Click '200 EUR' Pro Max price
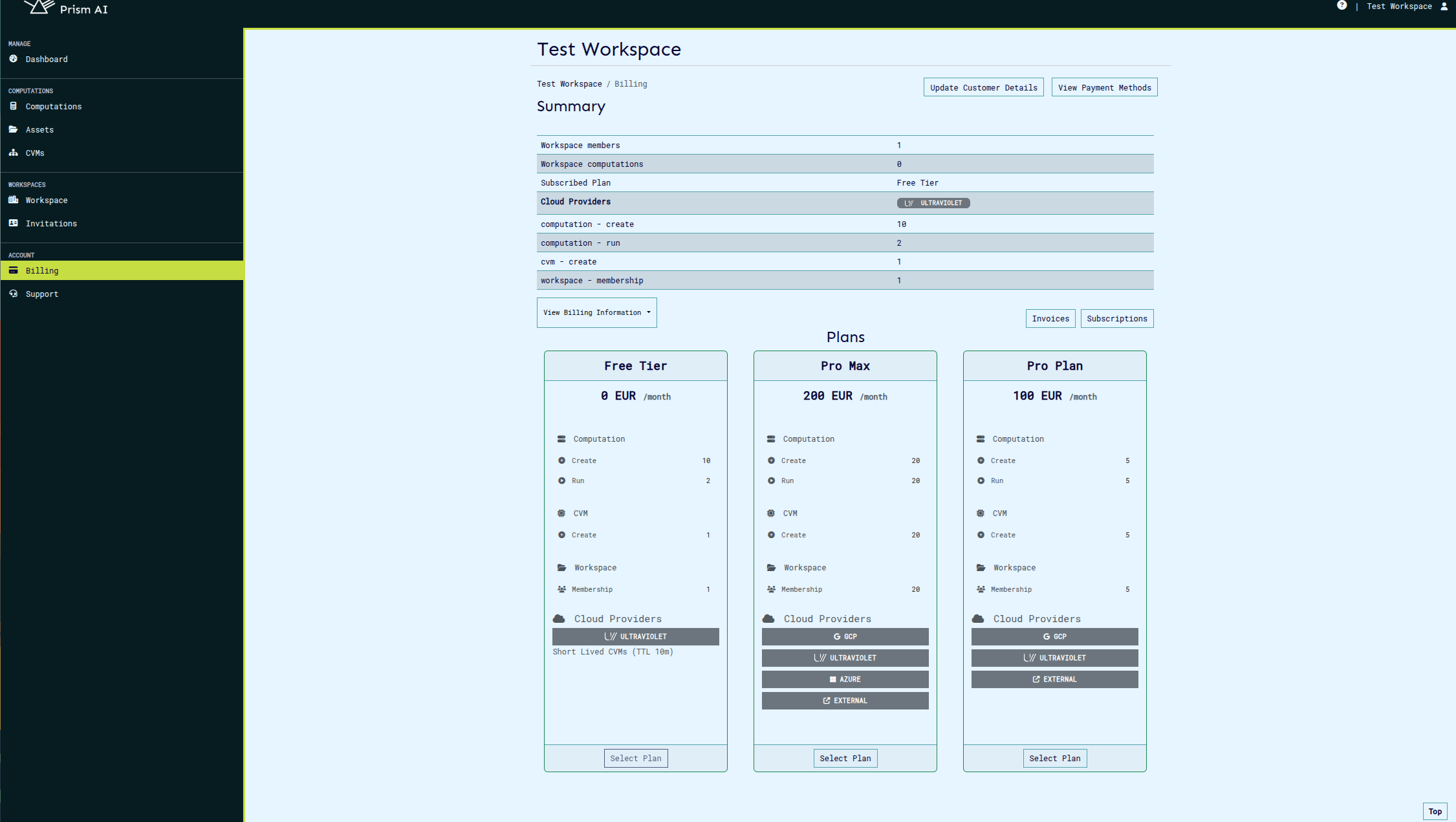 tap(827, 396)
